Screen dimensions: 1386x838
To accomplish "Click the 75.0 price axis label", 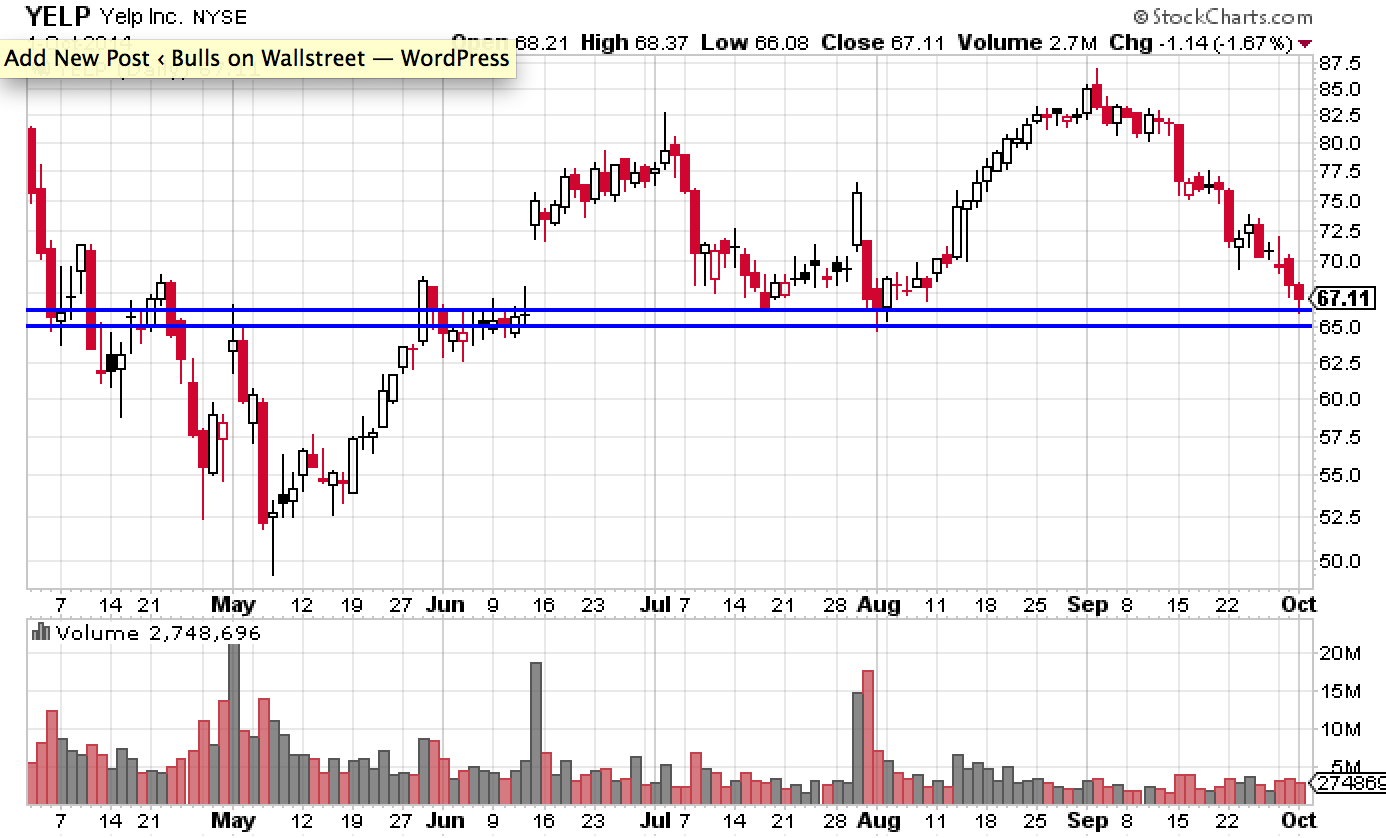I will point(1340,201).
